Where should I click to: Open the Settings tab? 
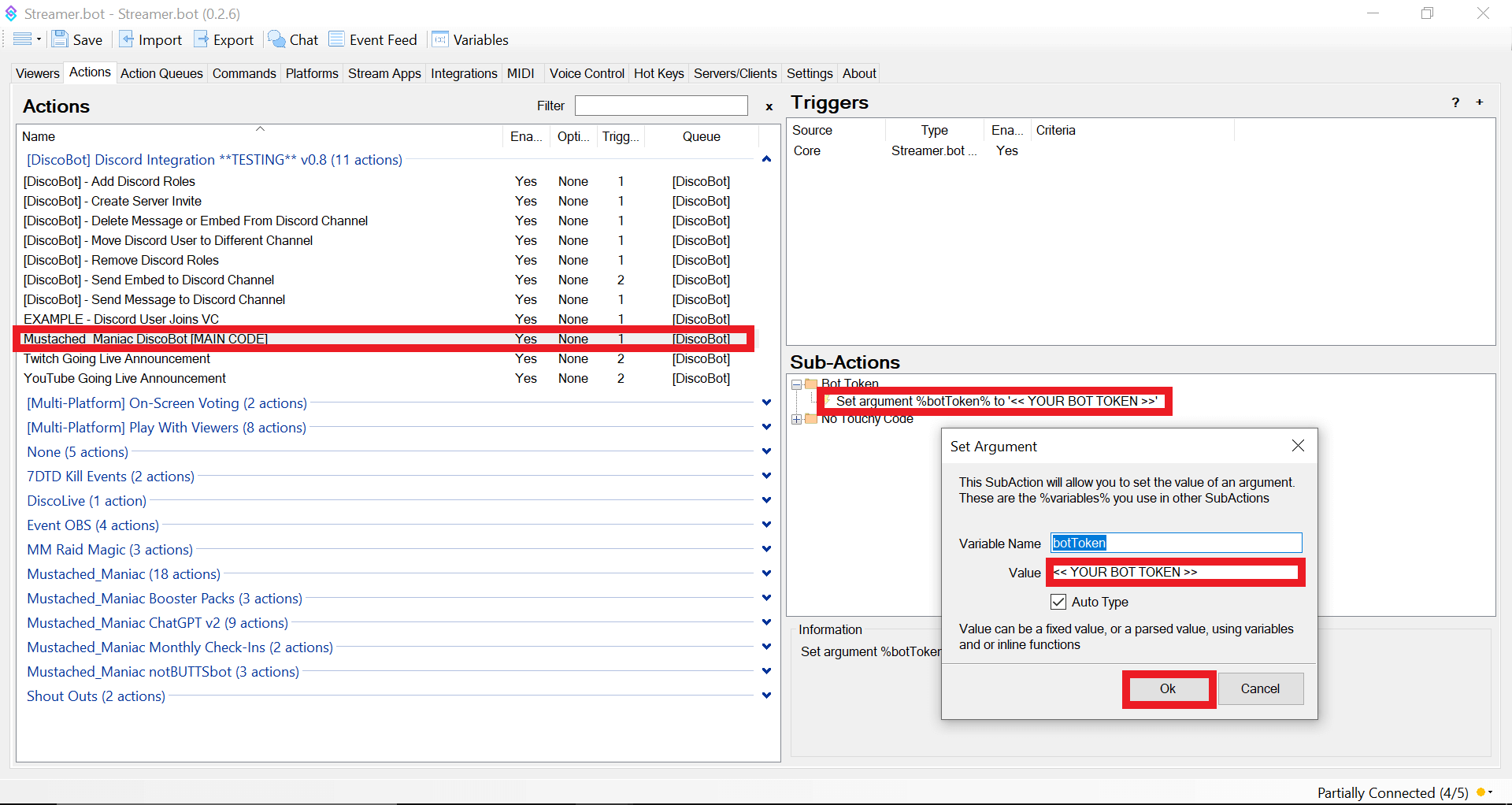pyautogui.click(x=809, y=73)
